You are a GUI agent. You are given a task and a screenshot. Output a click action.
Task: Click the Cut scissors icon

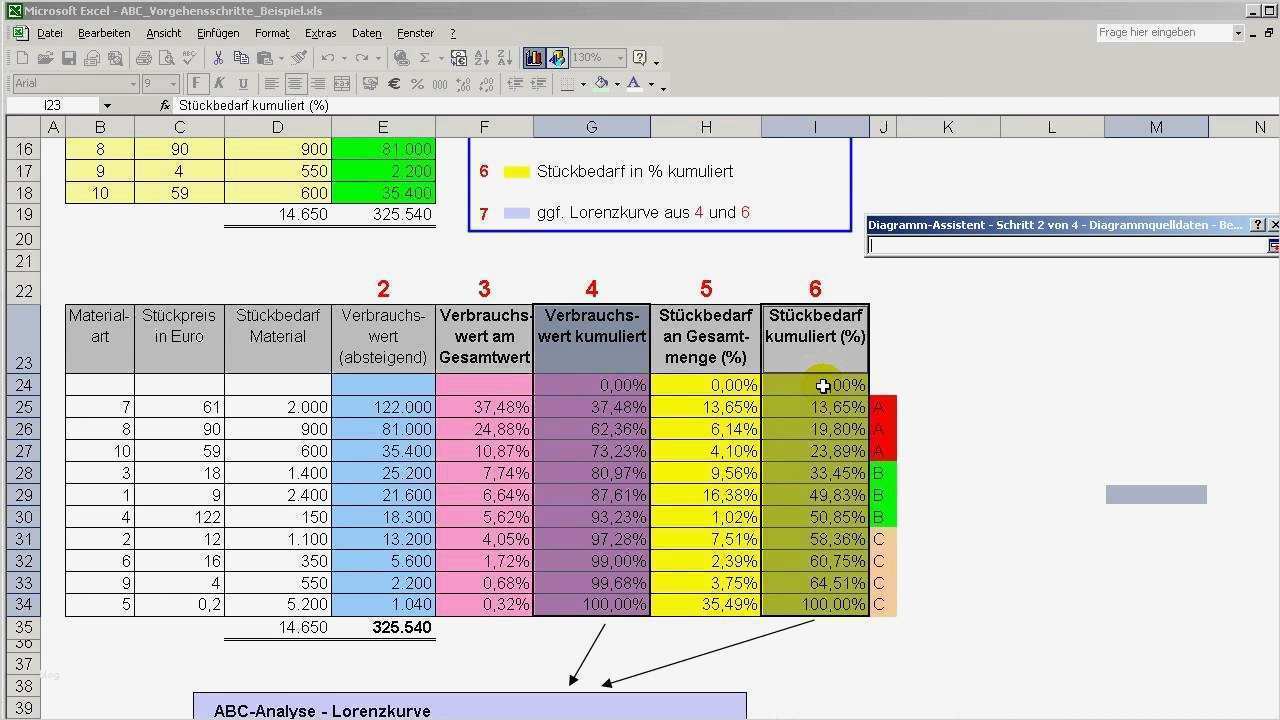coord(217,59)
